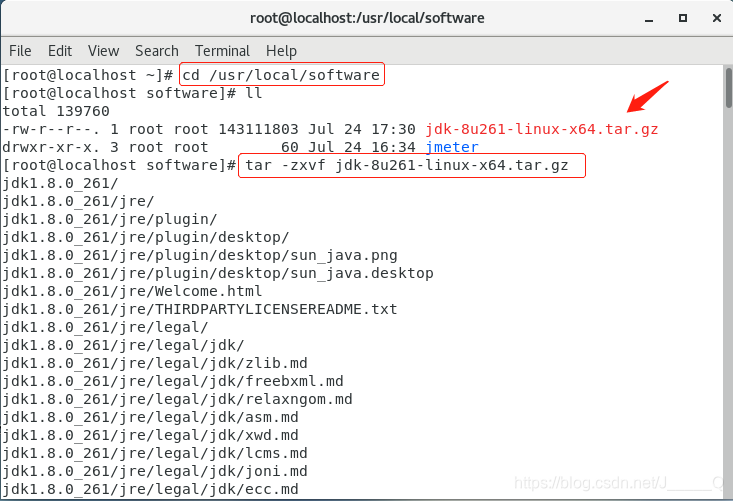The height and width of the screenshot is (501, 733).
Task: Open the Search menu
Action: click(x=157, y=50)
